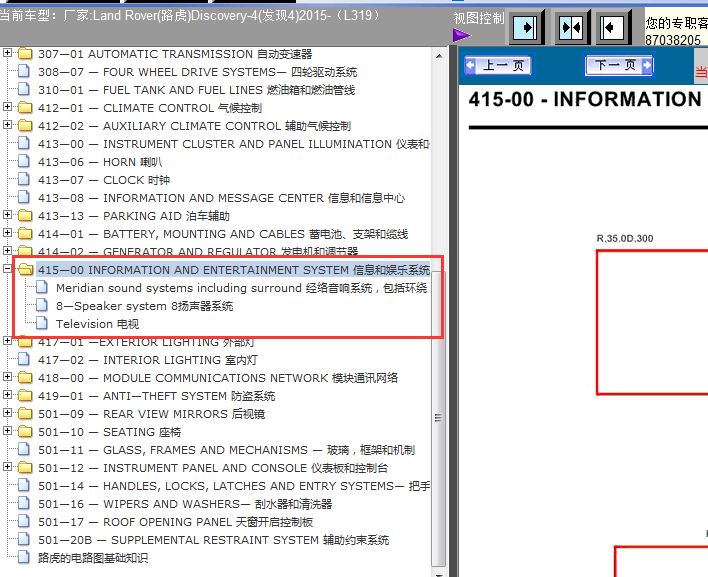Select 501-11 GLASS, FRAMES AND MECHANISMS

226,450
